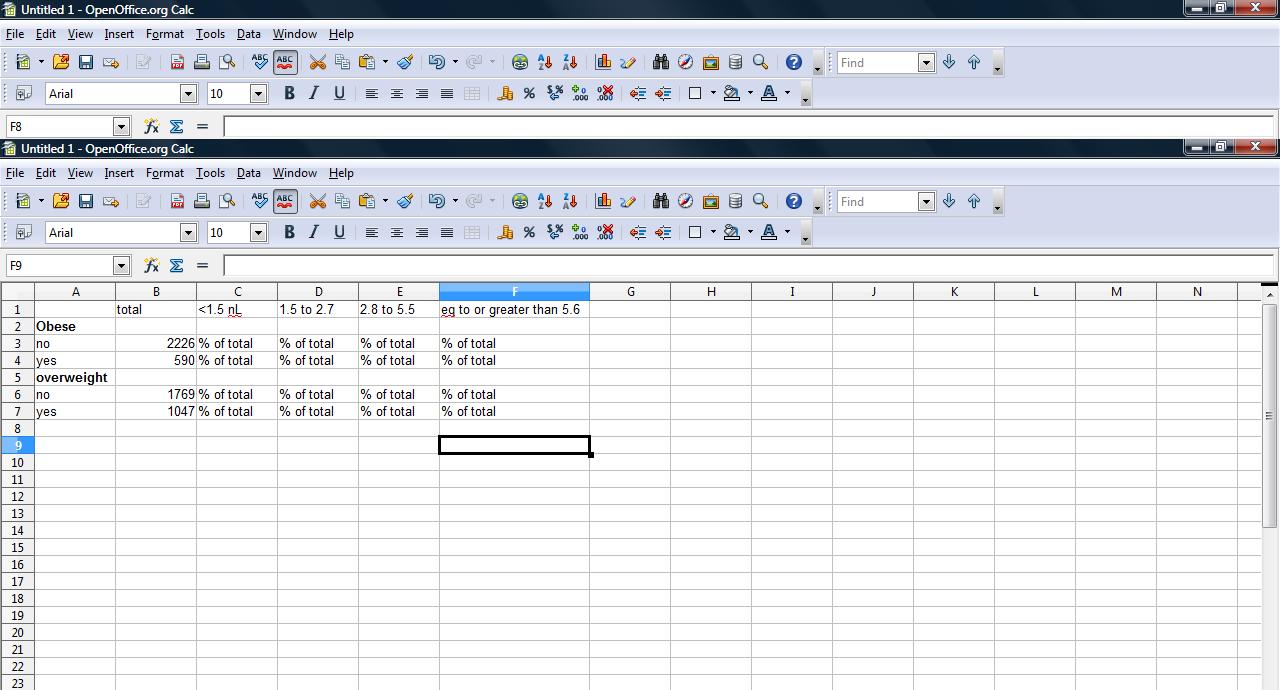1280x690 pixels.
Task: Expand the Name Box dropdown showing F9
Action: tap(121, 266)
